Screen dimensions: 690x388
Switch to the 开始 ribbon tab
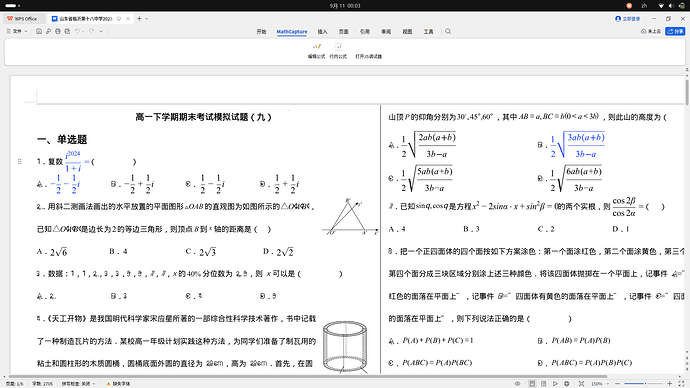261,32
